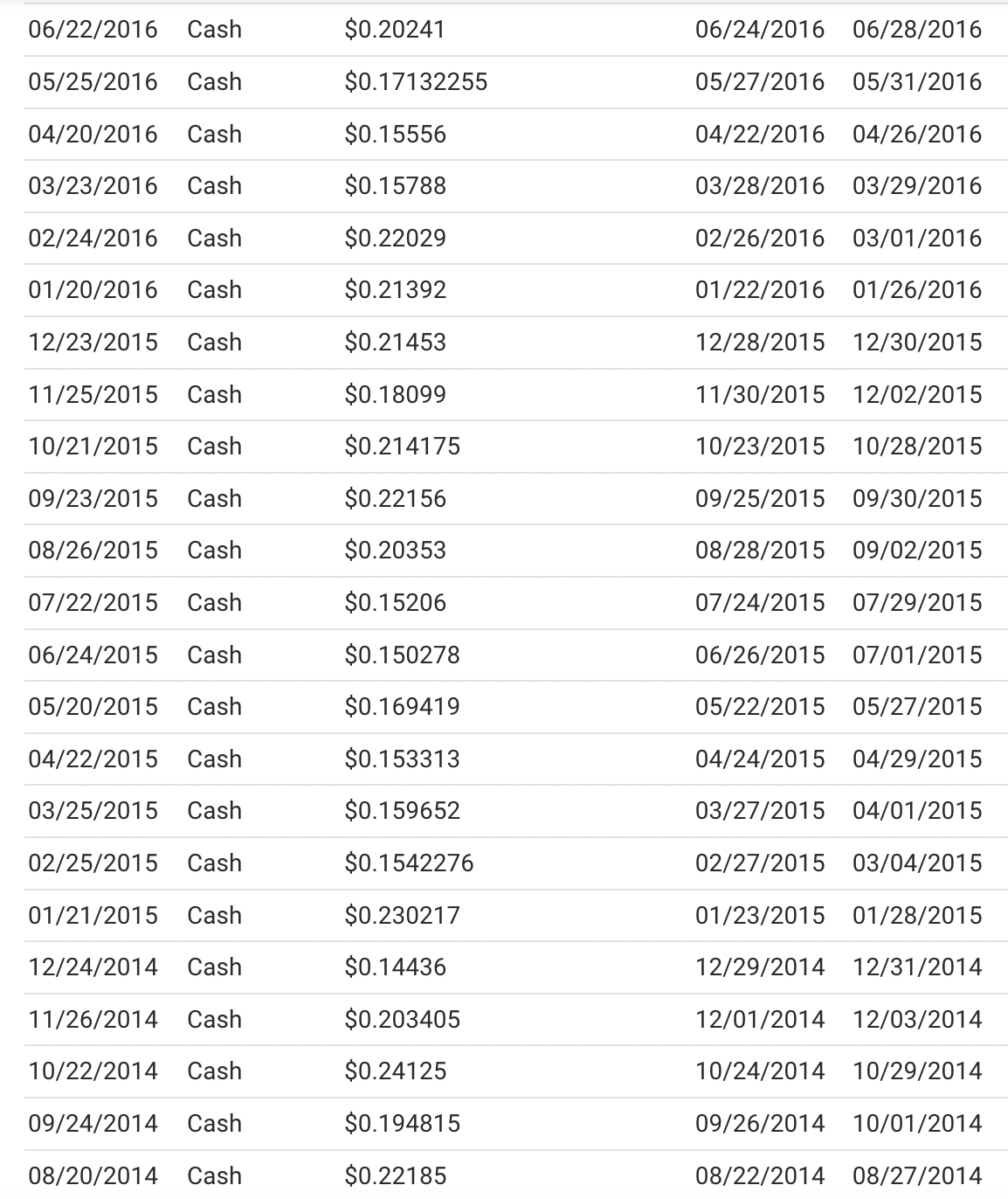This screenshot has height=1199, width=1008.
Task: Select the $0.17132255 cash amount cell
Action: [416, 82]
